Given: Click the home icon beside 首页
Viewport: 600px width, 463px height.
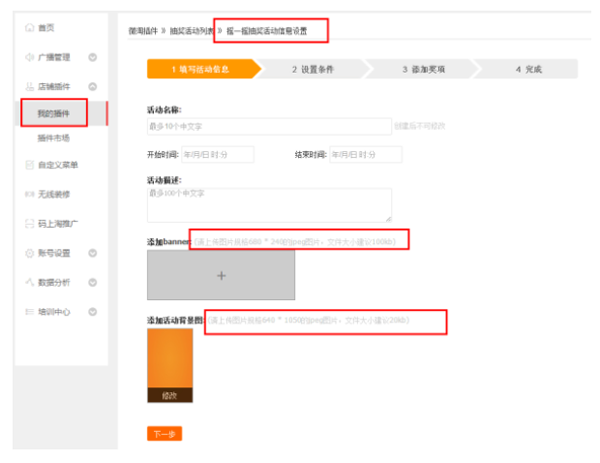Looking at the screenshot, I should point(29,28).
